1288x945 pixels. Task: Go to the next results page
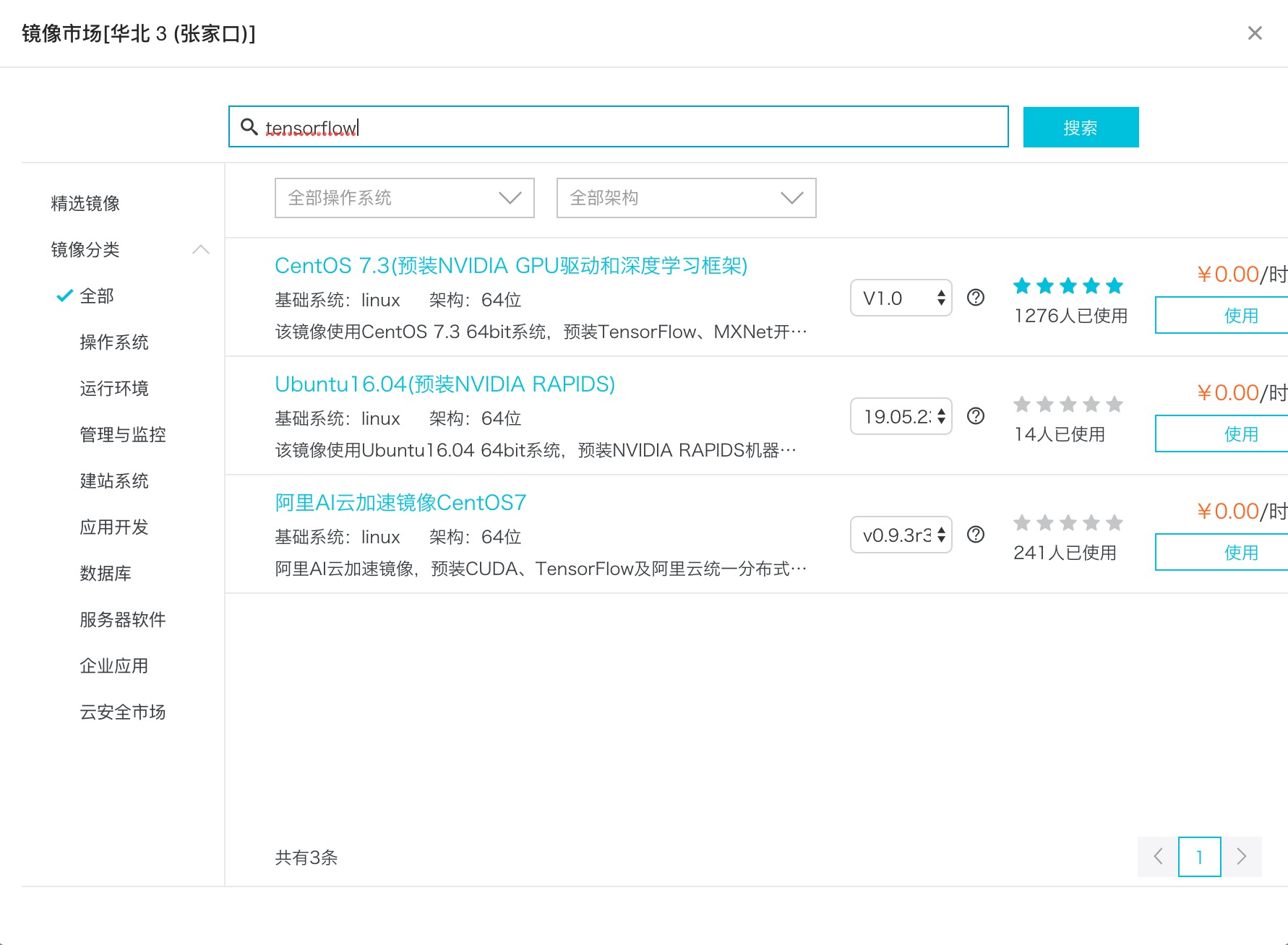pyautogui.click(x=1242, y=857)
